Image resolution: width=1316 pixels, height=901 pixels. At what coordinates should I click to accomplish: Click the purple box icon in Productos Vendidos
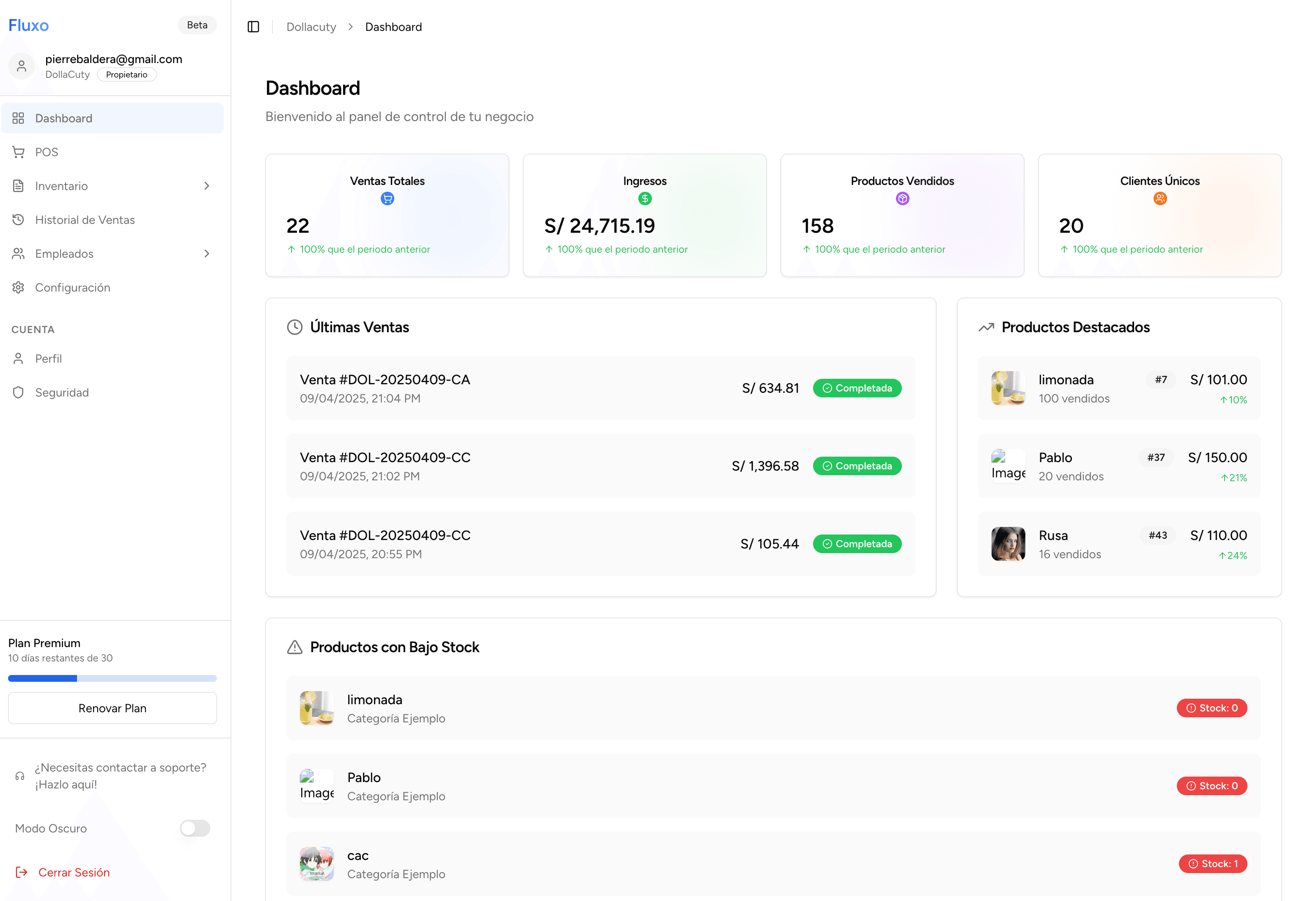click(903, 198)
